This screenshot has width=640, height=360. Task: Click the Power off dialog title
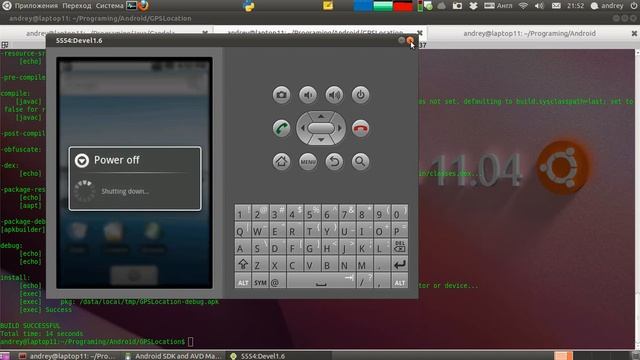pos(116,160)
